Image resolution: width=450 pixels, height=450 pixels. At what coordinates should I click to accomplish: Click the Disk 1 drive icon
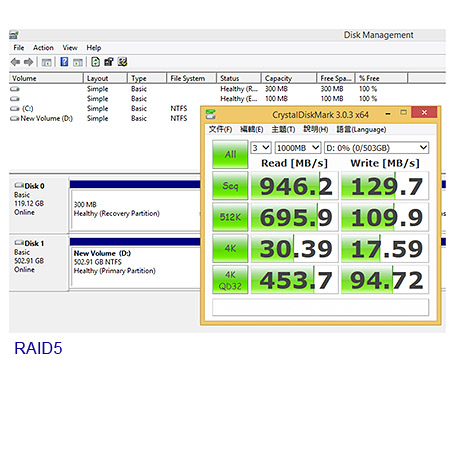click(x=19, y=242)
